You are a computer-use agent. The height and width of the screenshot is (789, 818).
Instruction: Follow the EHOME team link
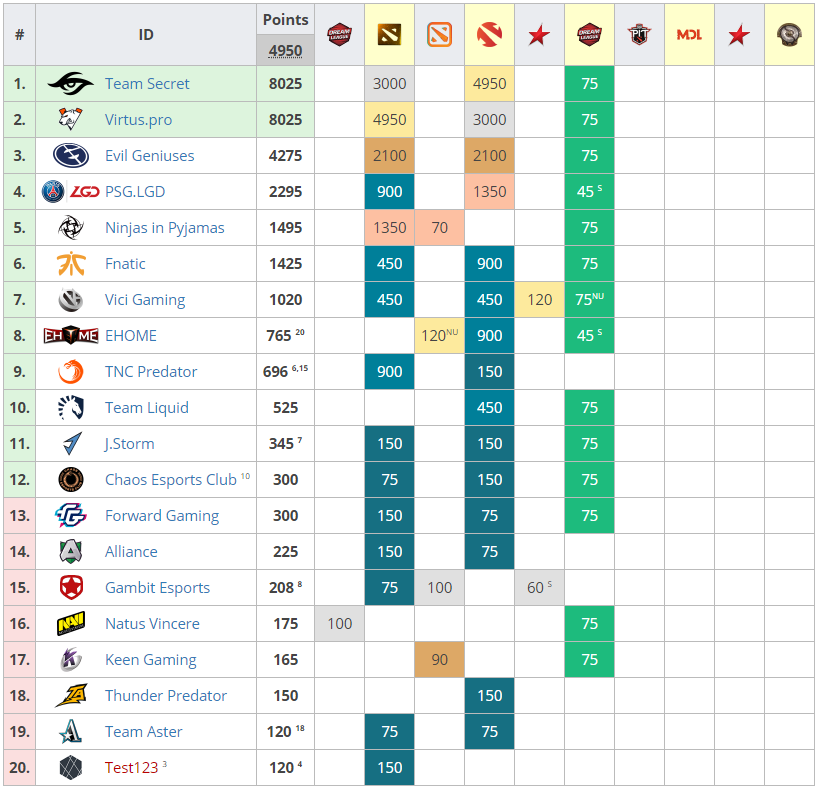click(131, 336)
